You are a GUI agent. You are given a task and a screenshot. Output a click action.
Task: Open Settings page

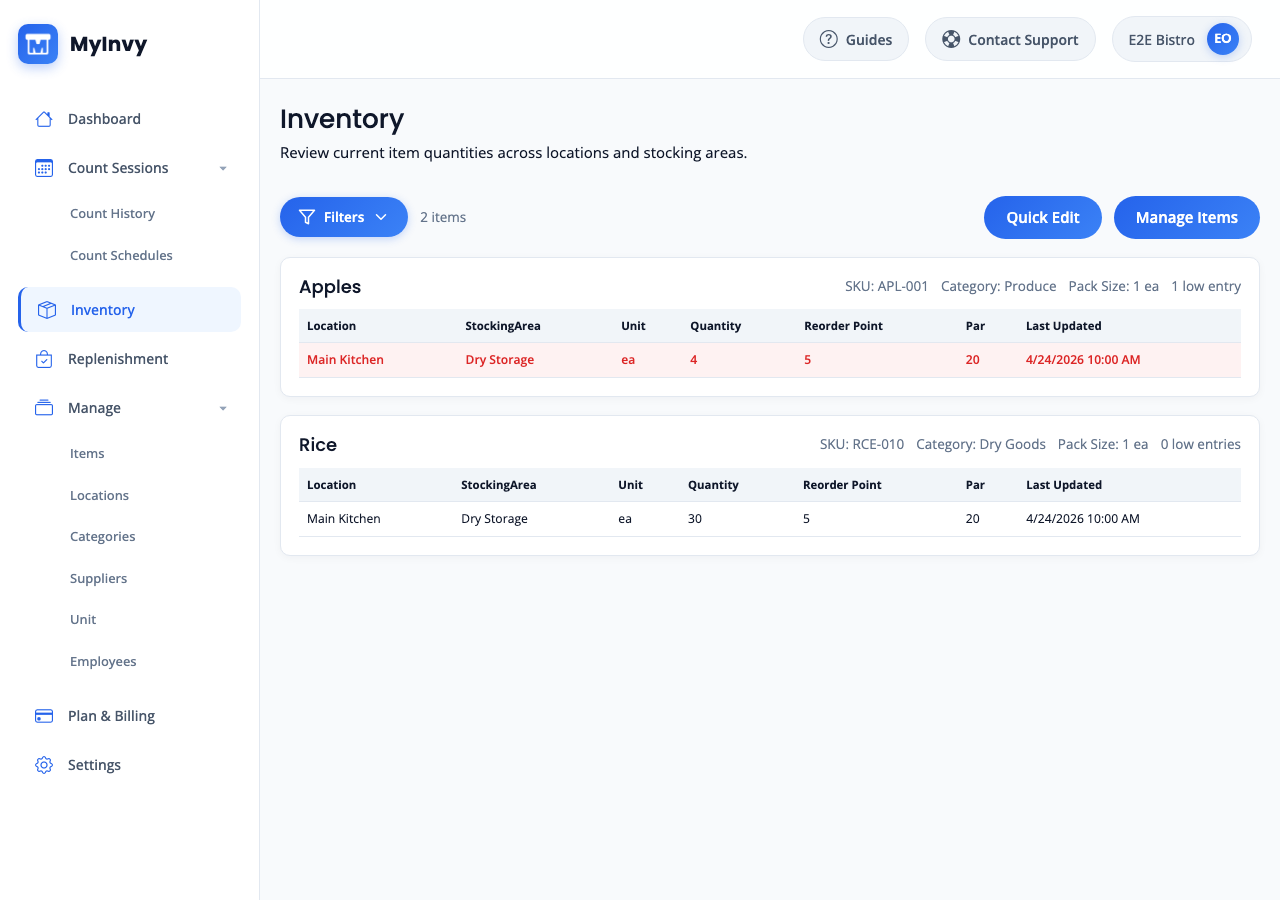129,765
